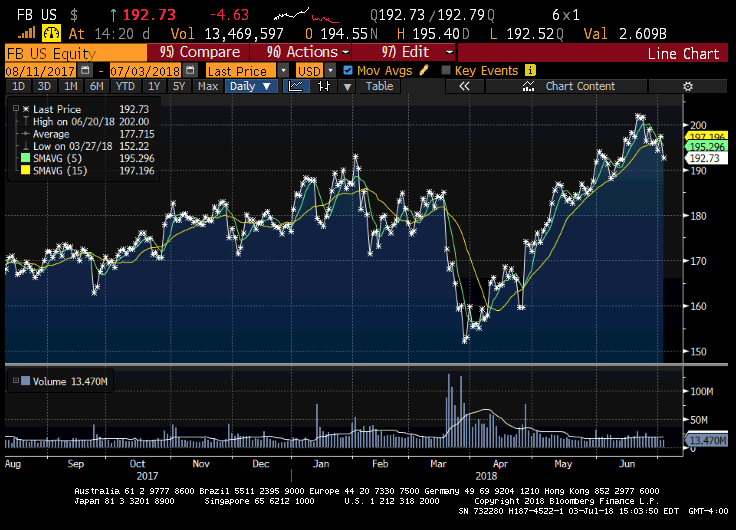Click the 13.470M volume axis label
This screenshot has width=736, height=530.
coord(706,440)
